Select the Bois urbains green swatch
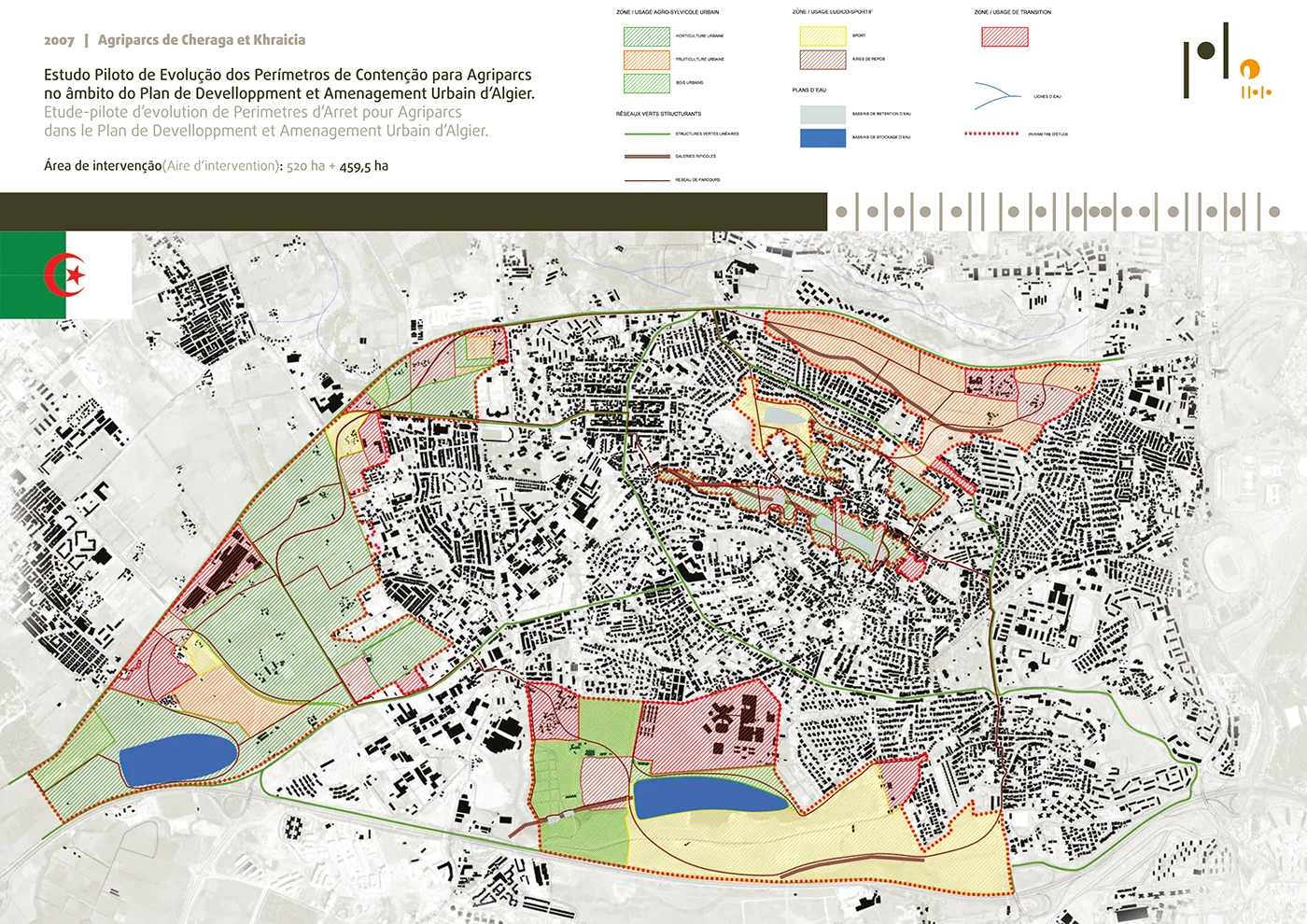The width and height of the screenshot is (1307, 924). click(x=647, y=83)
